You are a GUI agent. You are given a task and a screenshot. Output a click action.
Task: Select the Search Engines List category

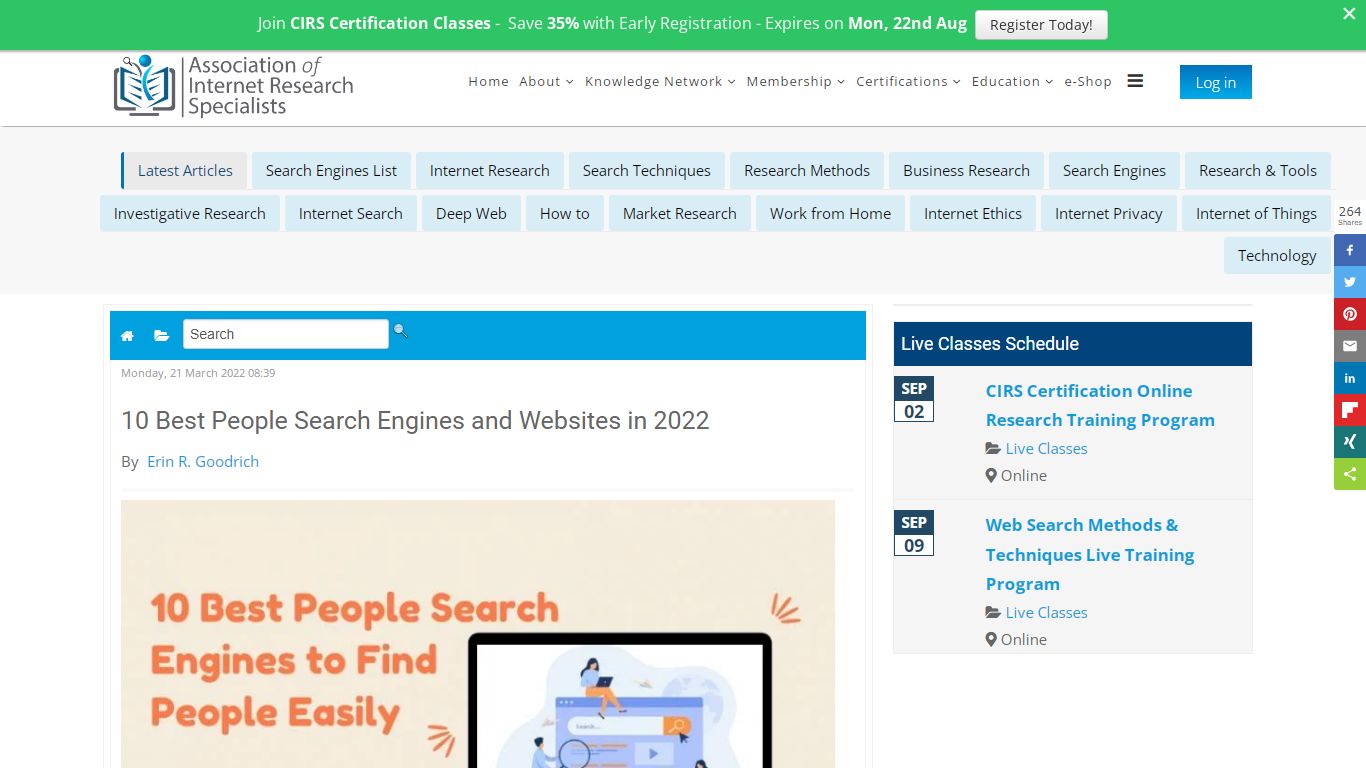coord(331,171)
